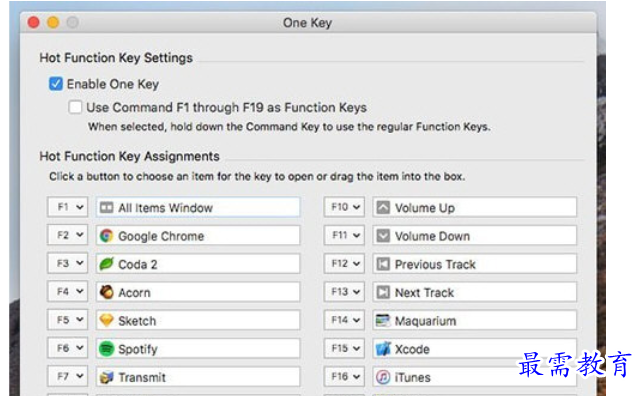Viewport: 640px width, 396px height.
Task: Open the F1 key dropdown
Action: pos(67,207)
